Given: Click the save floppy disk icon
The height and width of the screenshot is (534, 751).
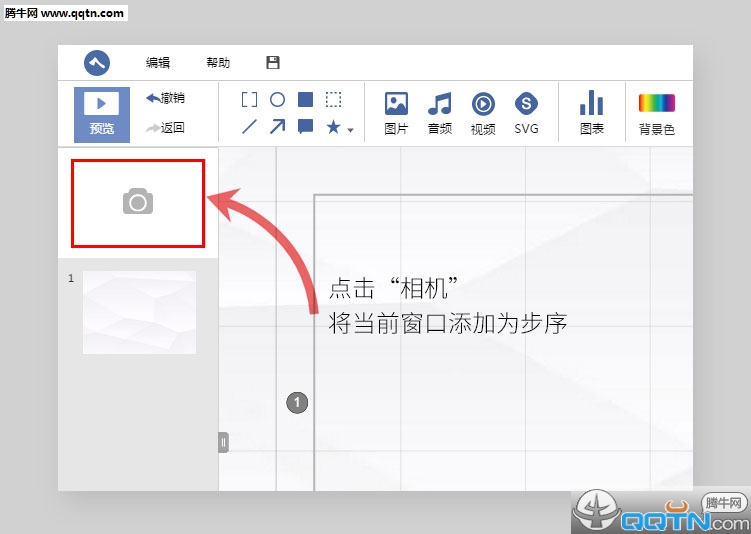Looking at the screenshot, I should pos(273,62).
